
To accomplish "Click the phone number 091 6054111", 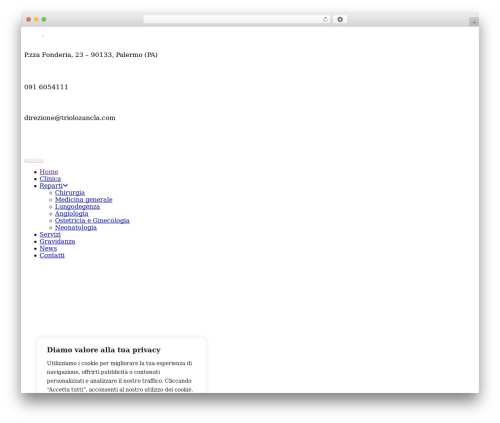I will coord(46,87).
